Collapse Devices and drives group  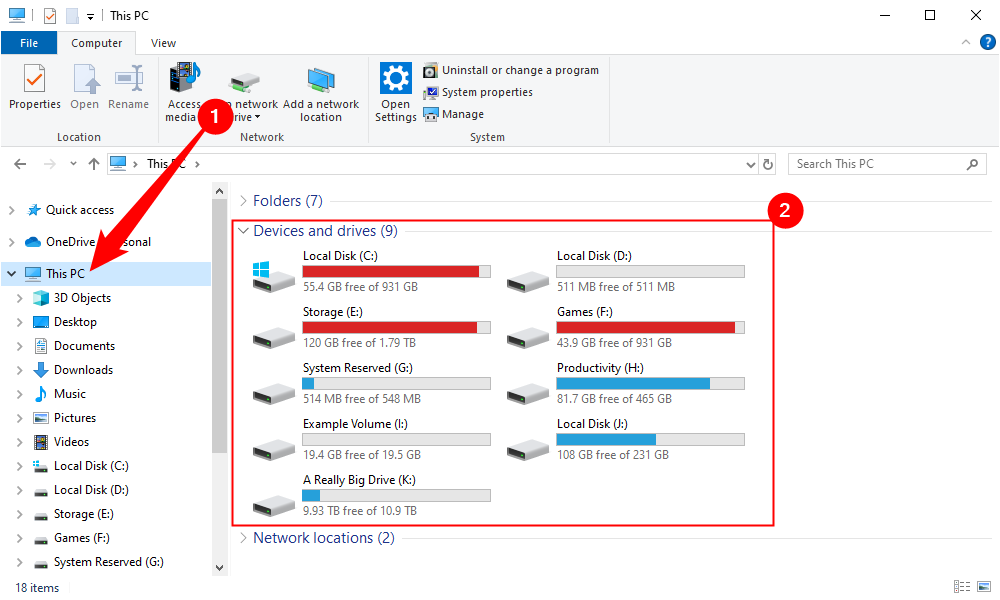click(243, 231)
